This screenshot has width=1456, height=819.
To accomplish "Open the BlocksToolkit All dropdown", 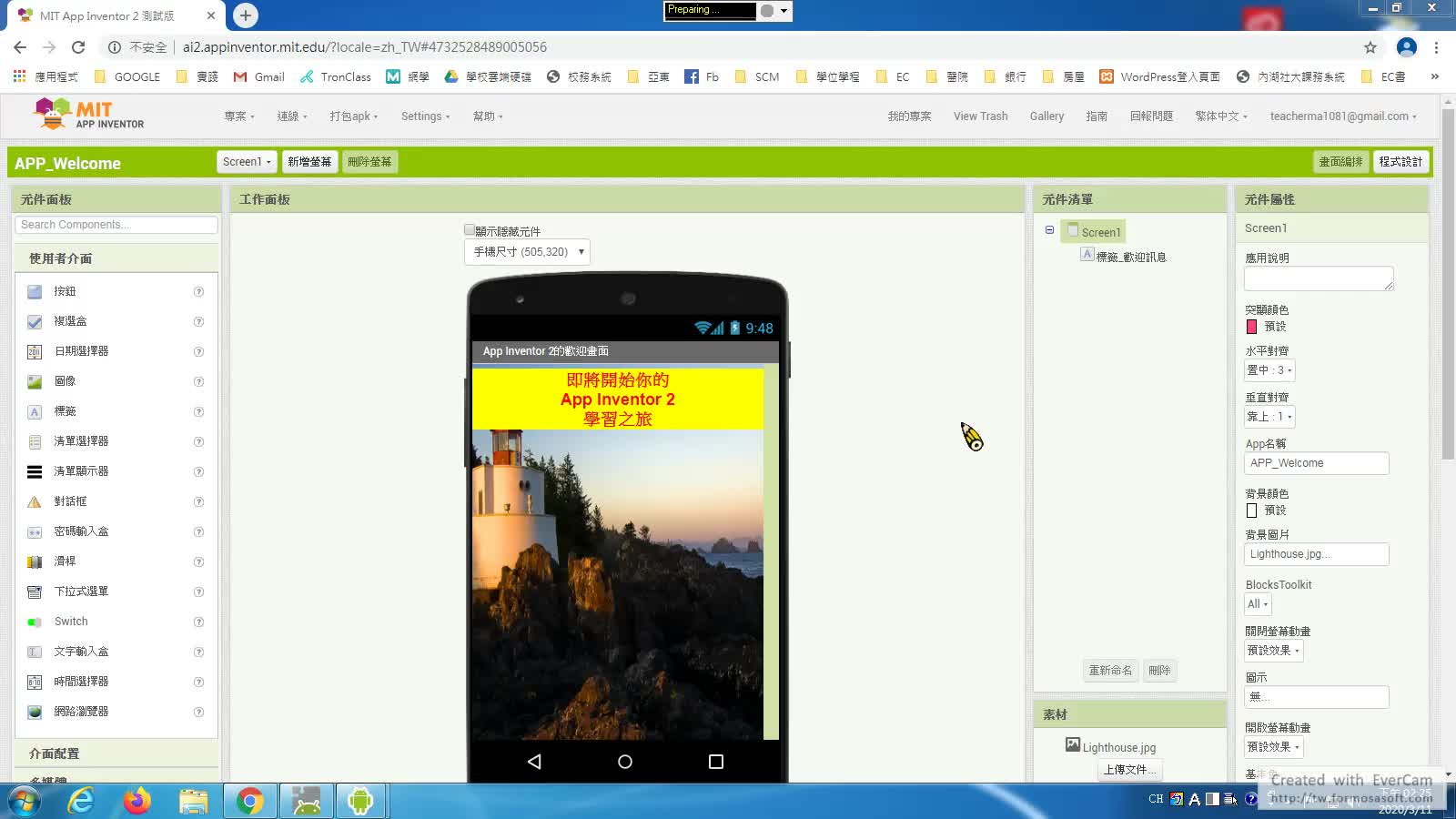I will (x=1258, y=604).
